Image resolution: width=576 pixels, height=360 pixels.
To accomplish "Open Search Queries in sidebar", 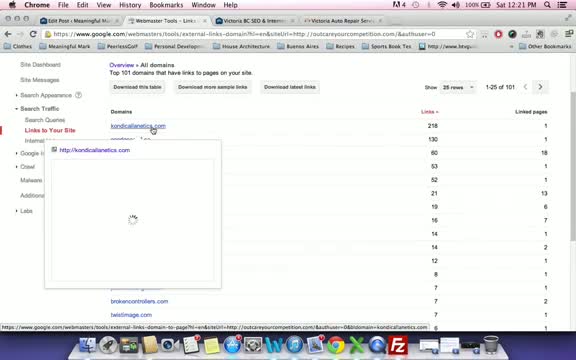I will point(45,120).
